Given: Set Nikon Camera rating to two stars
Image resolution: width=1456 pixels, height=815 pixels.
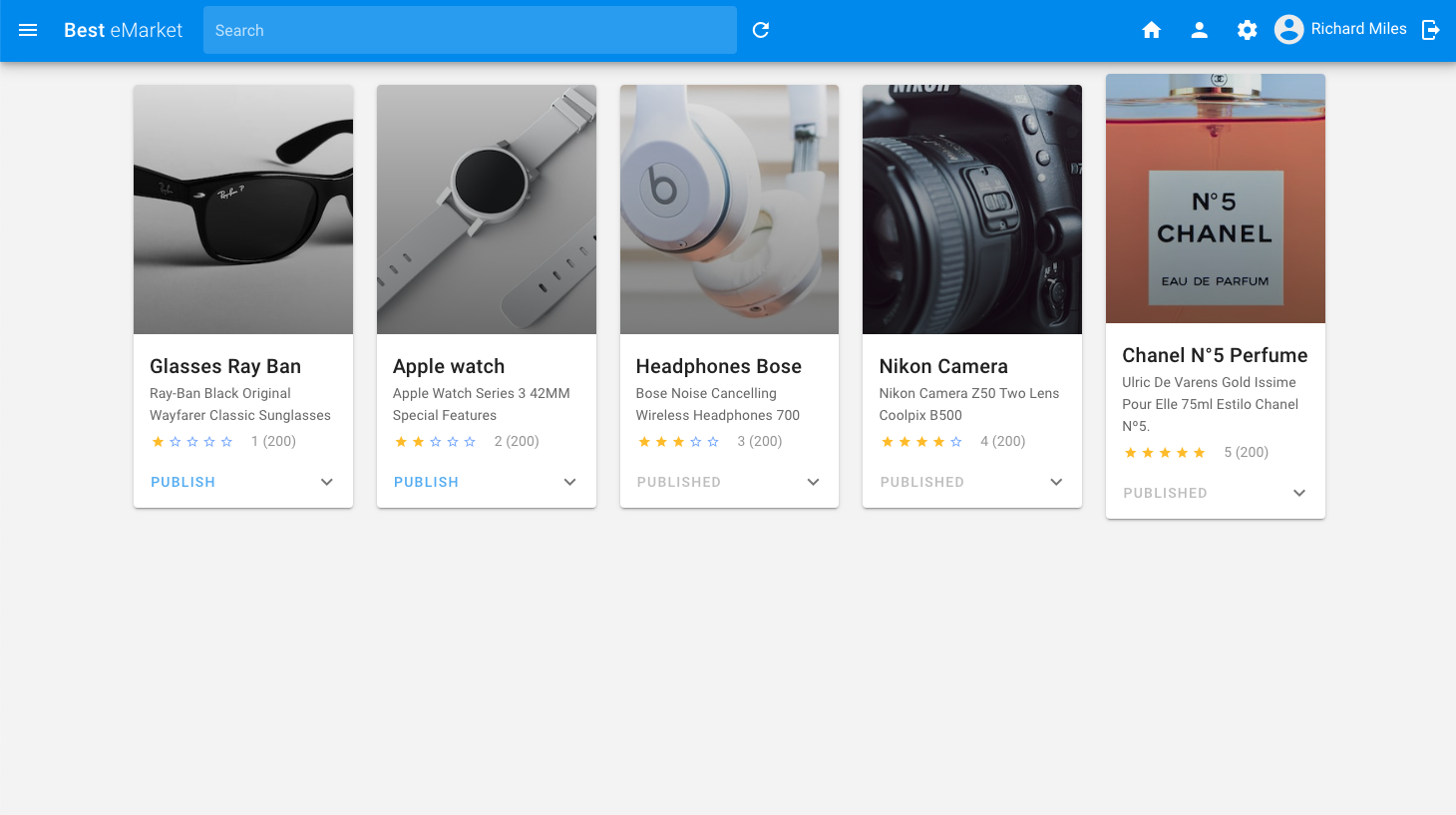Looking at the screenshot, I should 905,441.
